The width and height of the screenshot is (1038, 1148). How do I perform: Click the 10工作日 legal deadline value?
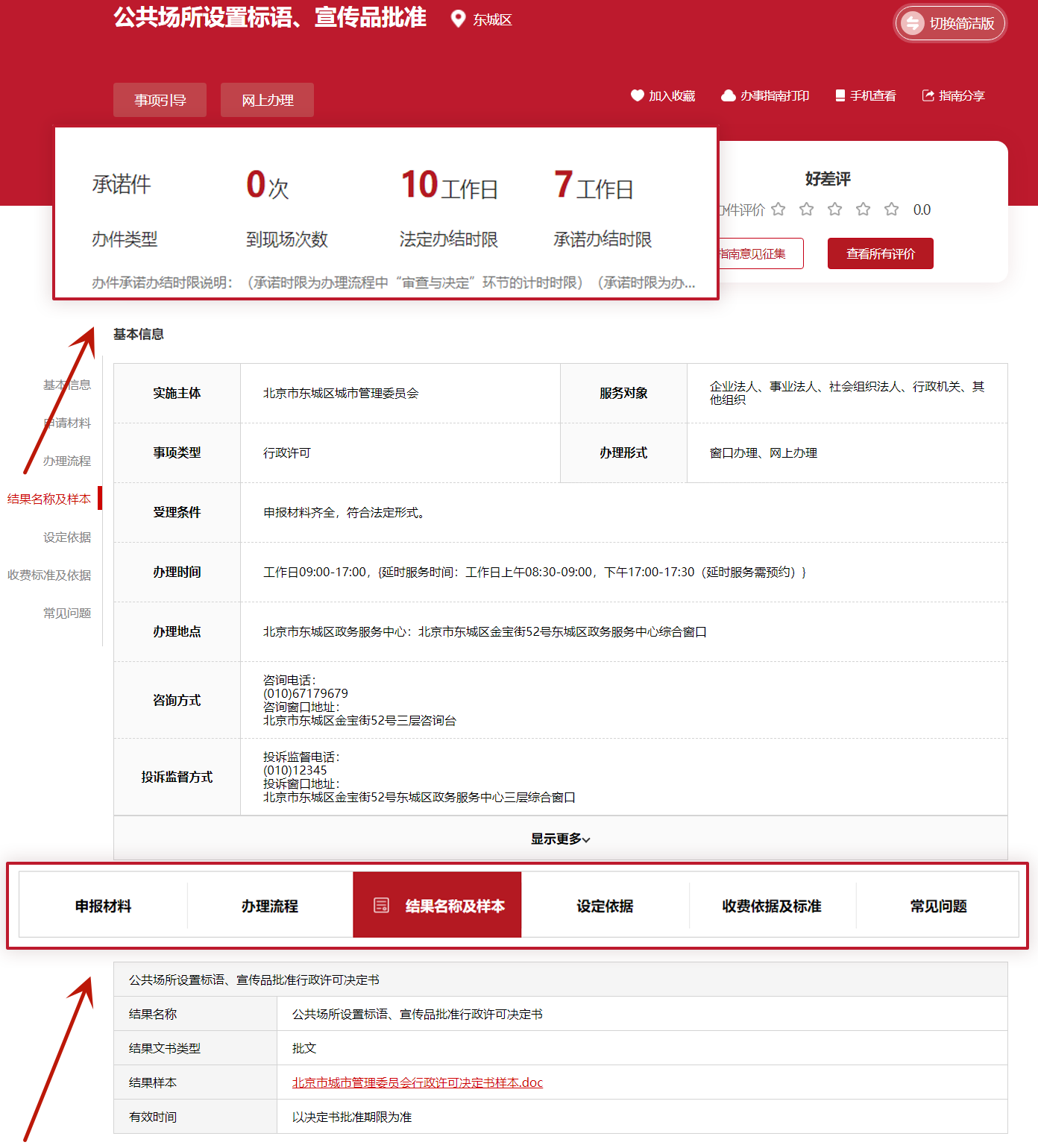tap(450, 185)
